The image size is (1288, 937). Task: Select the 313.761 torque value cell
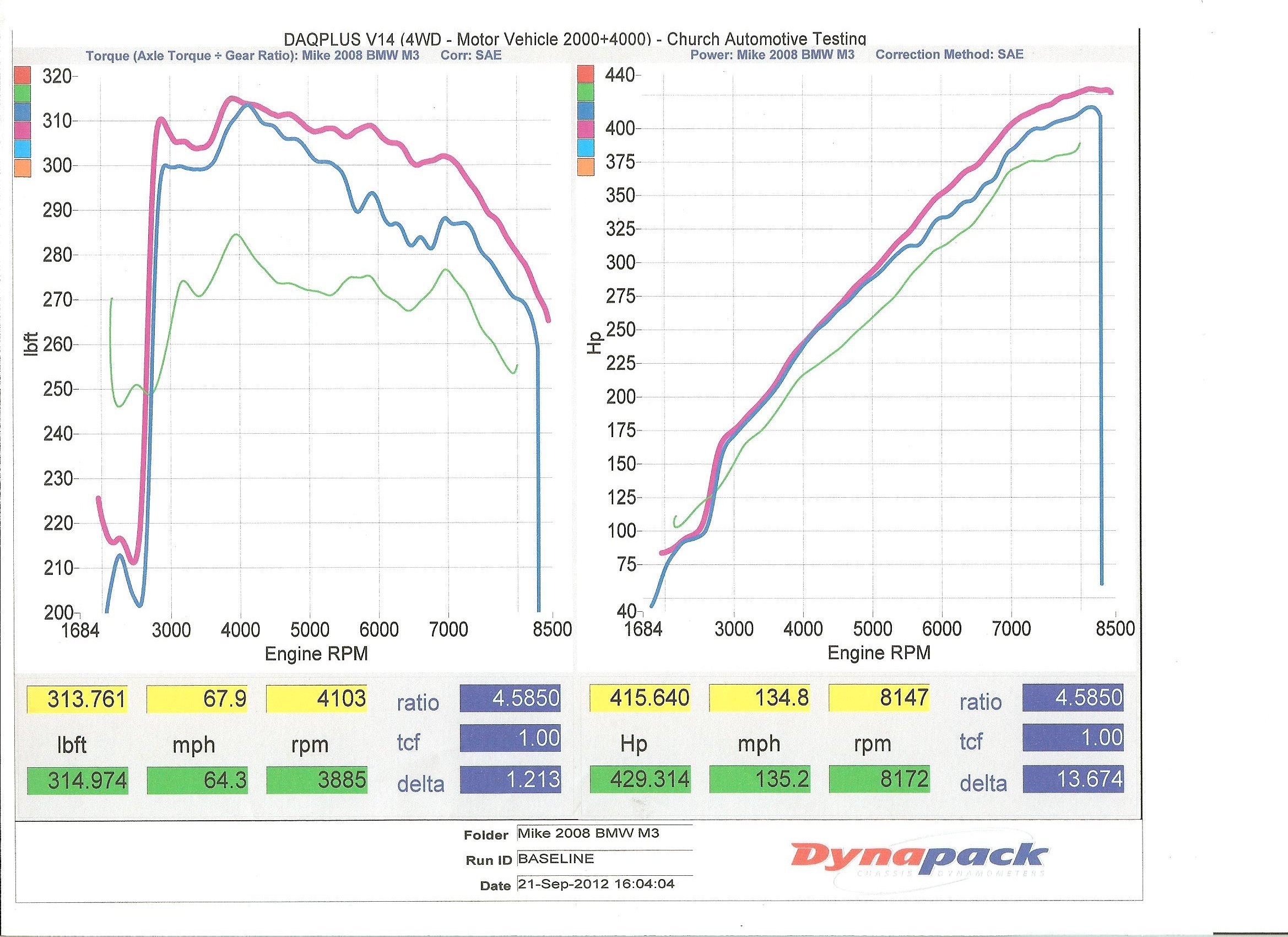pyautogui.click(x=77, y=699)
